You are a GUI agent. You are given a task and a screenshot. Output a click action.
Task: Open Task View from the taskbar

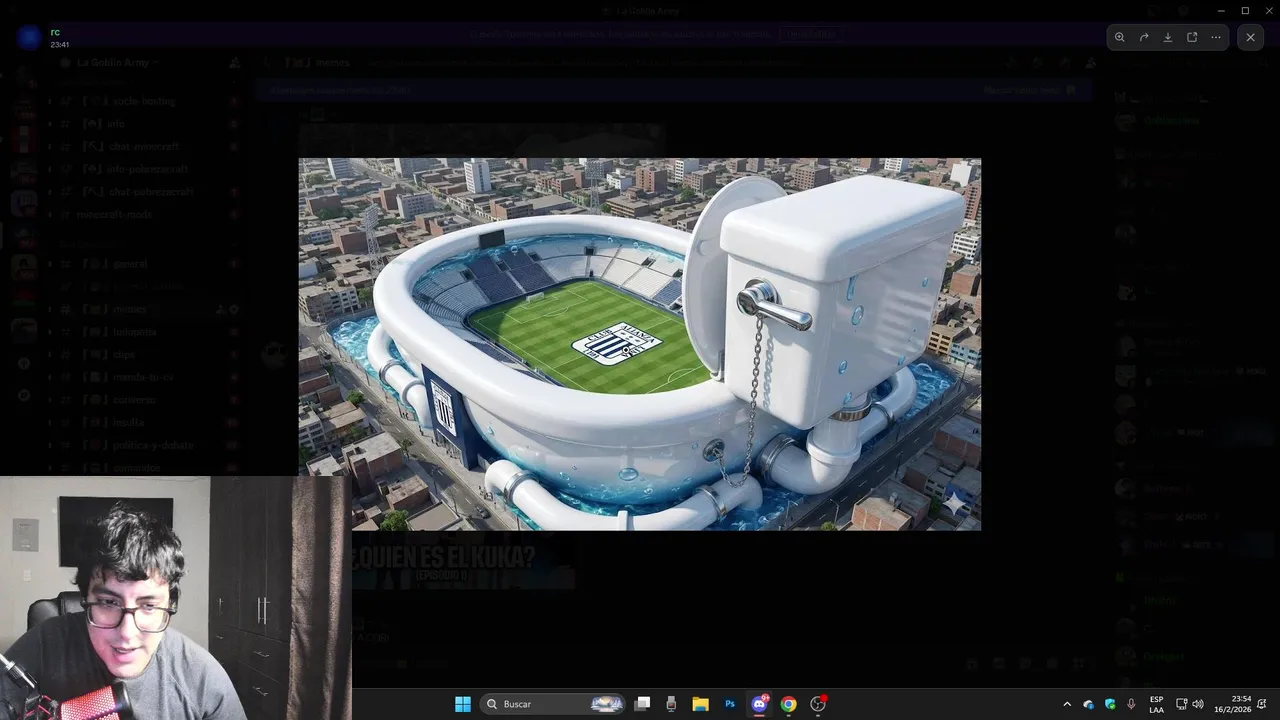point(643,704)
